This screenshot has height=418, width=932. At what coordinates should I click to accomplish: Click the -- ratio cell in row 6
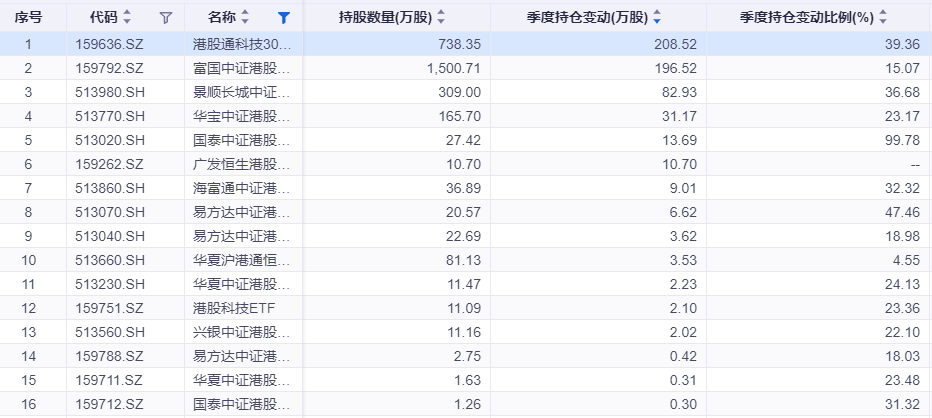(x=915, y=164)
